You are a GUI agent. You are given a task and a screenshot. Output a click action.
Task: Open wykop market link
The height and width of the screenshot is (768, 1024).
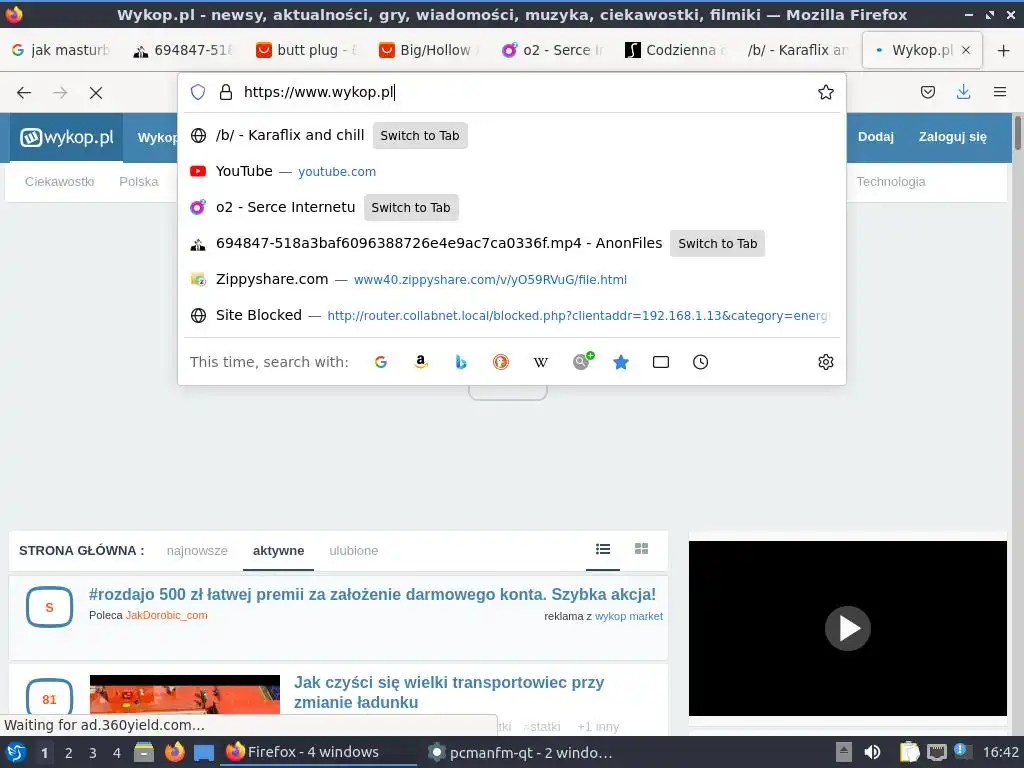629,616
